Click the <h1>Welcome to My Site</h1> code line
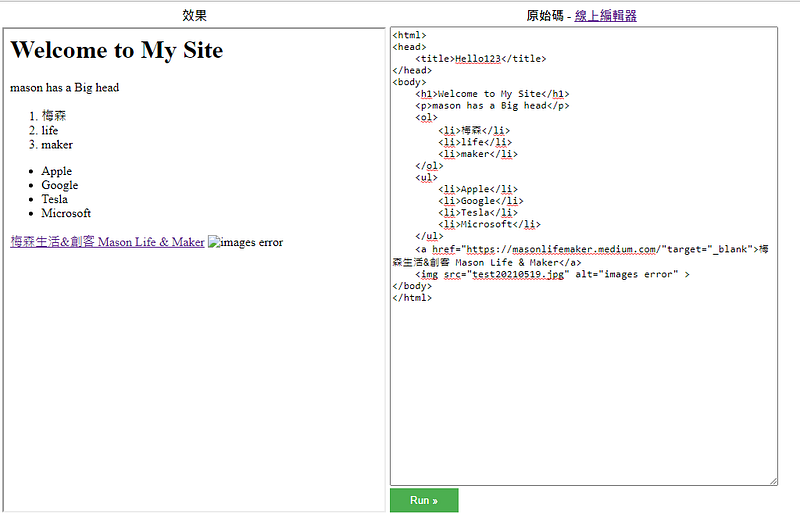Screen dimensions: 800x514 point(492,94)
